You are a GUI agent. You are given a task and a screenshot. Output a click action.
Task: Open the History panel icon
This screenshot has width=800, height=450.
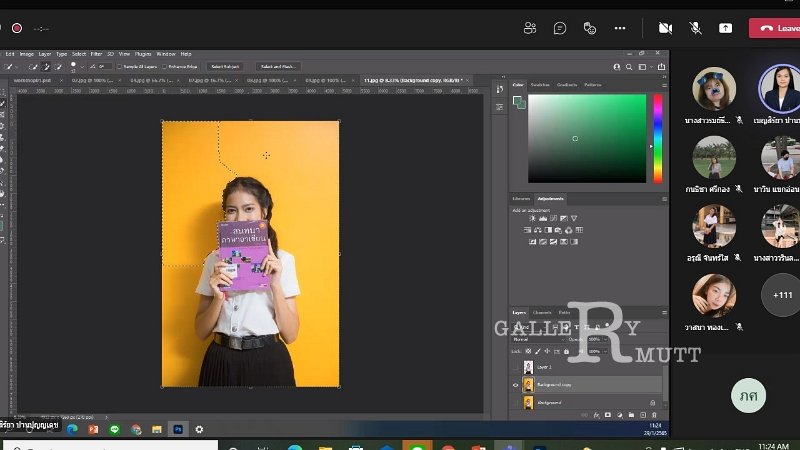[x=499, y=89]
